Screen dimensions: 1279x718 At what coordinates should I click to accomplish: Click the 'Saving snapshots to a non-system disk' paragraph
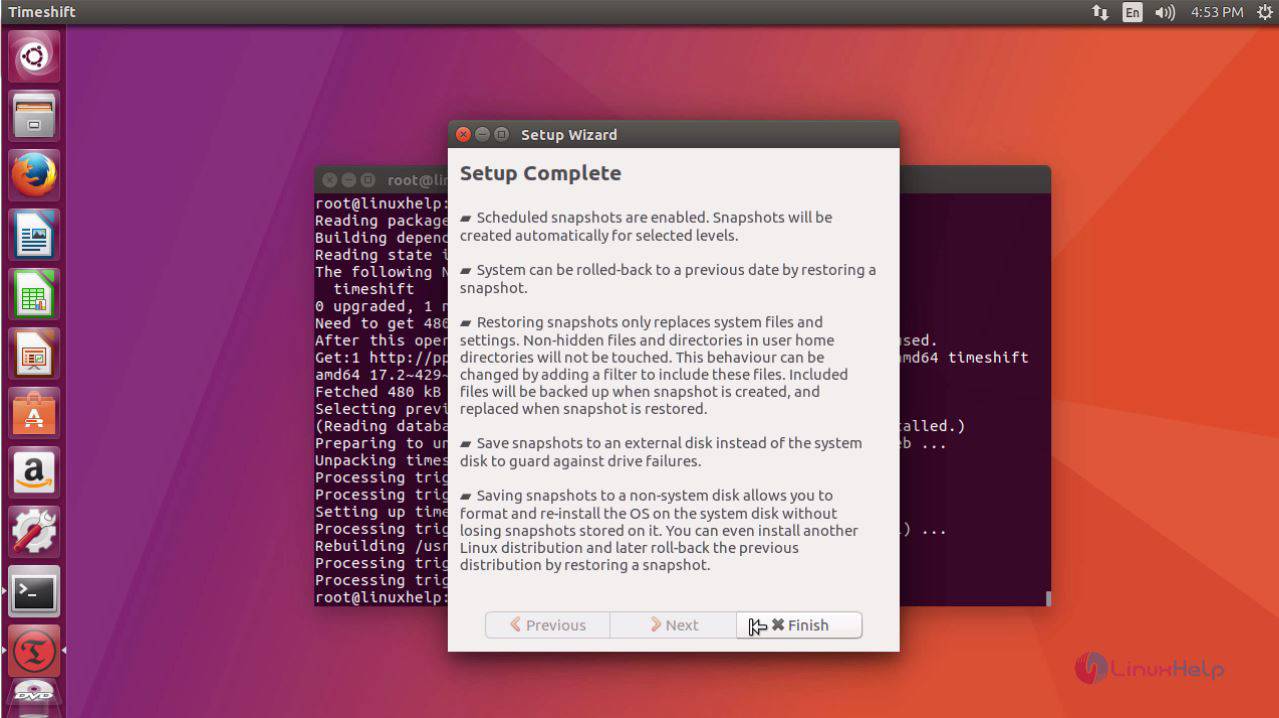tap(659, 530)
